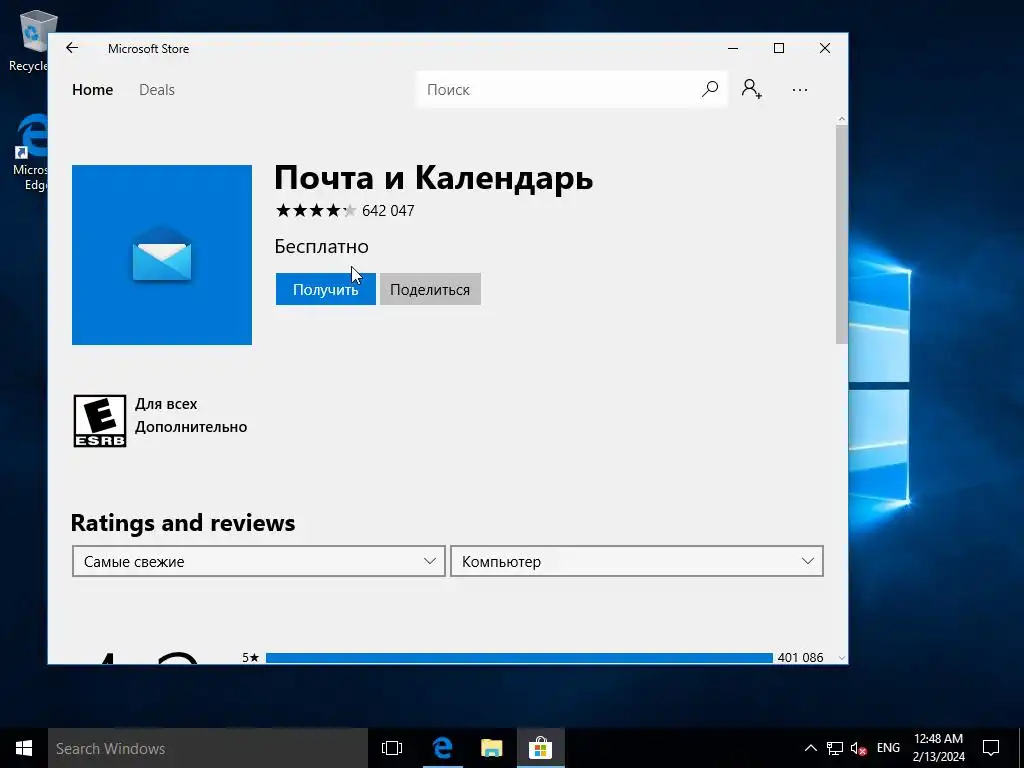
Task: Open the Microsoft Edge desktop shortcut
Action: pos(30,152)
